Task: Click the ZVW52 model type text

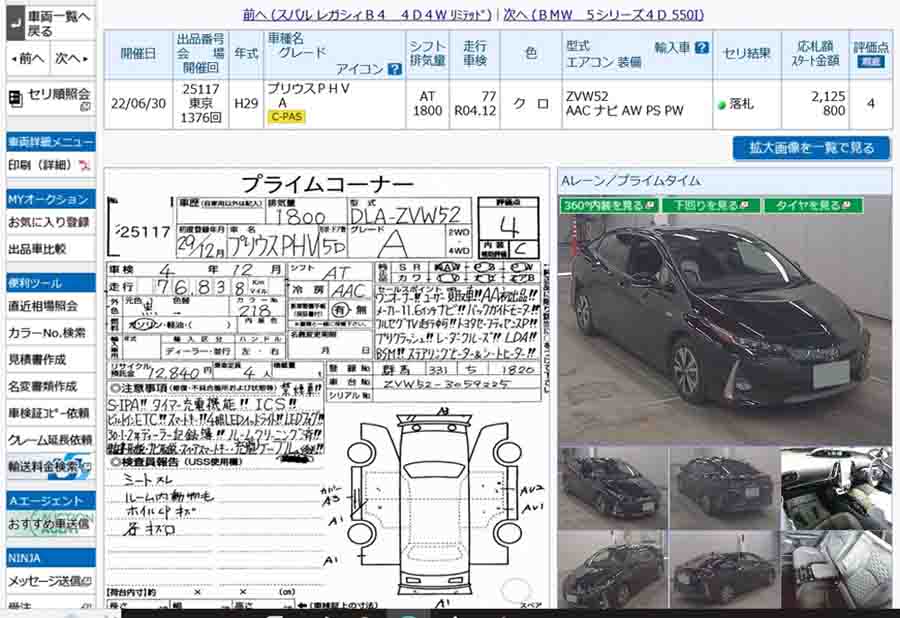Action: tap(587, 96)
